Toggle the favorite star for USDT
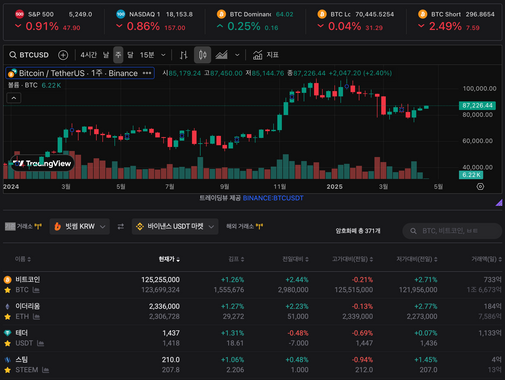505x380 pixels. click(x=7, y=343)
